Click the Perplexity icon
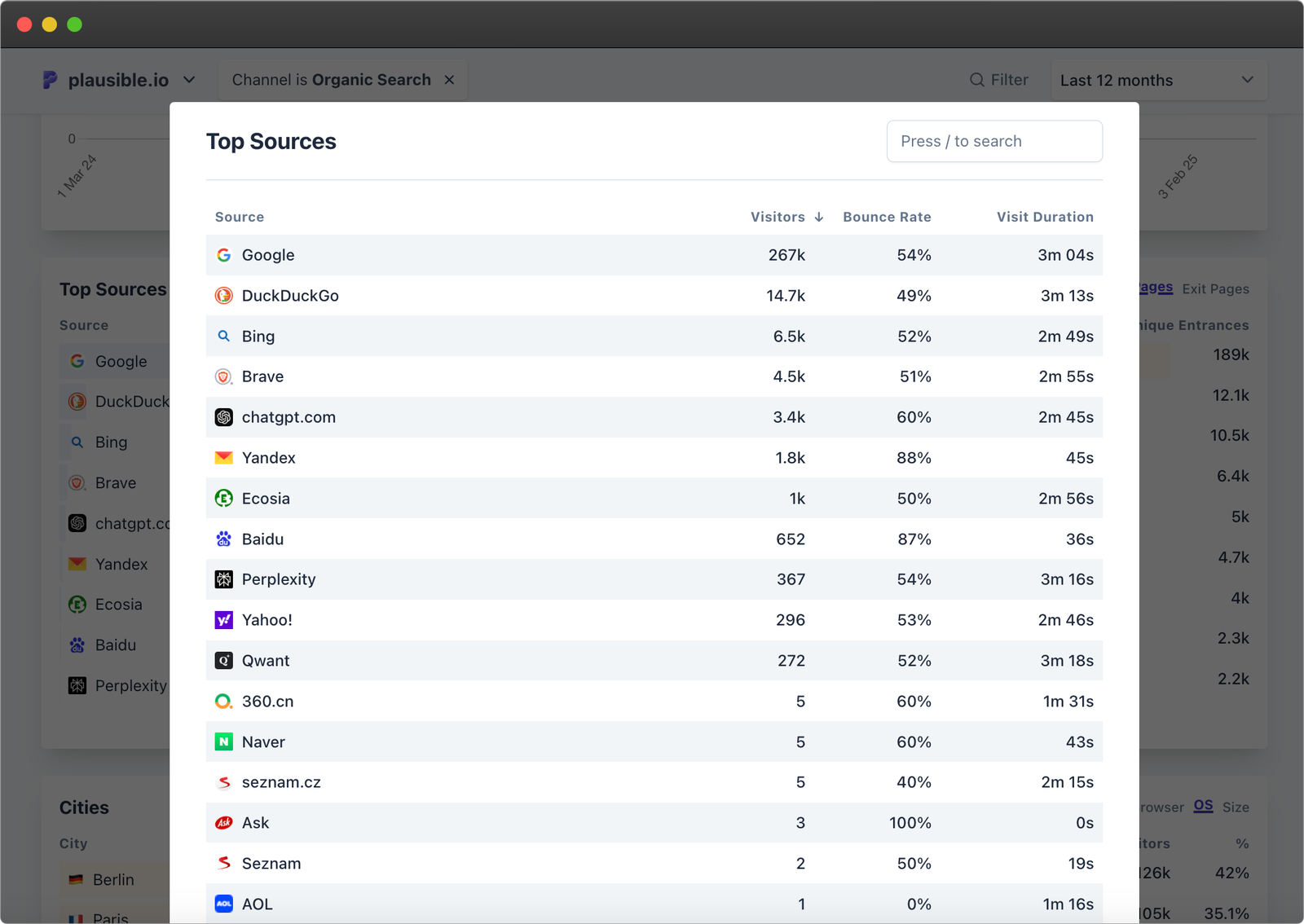 click(223, 579)
